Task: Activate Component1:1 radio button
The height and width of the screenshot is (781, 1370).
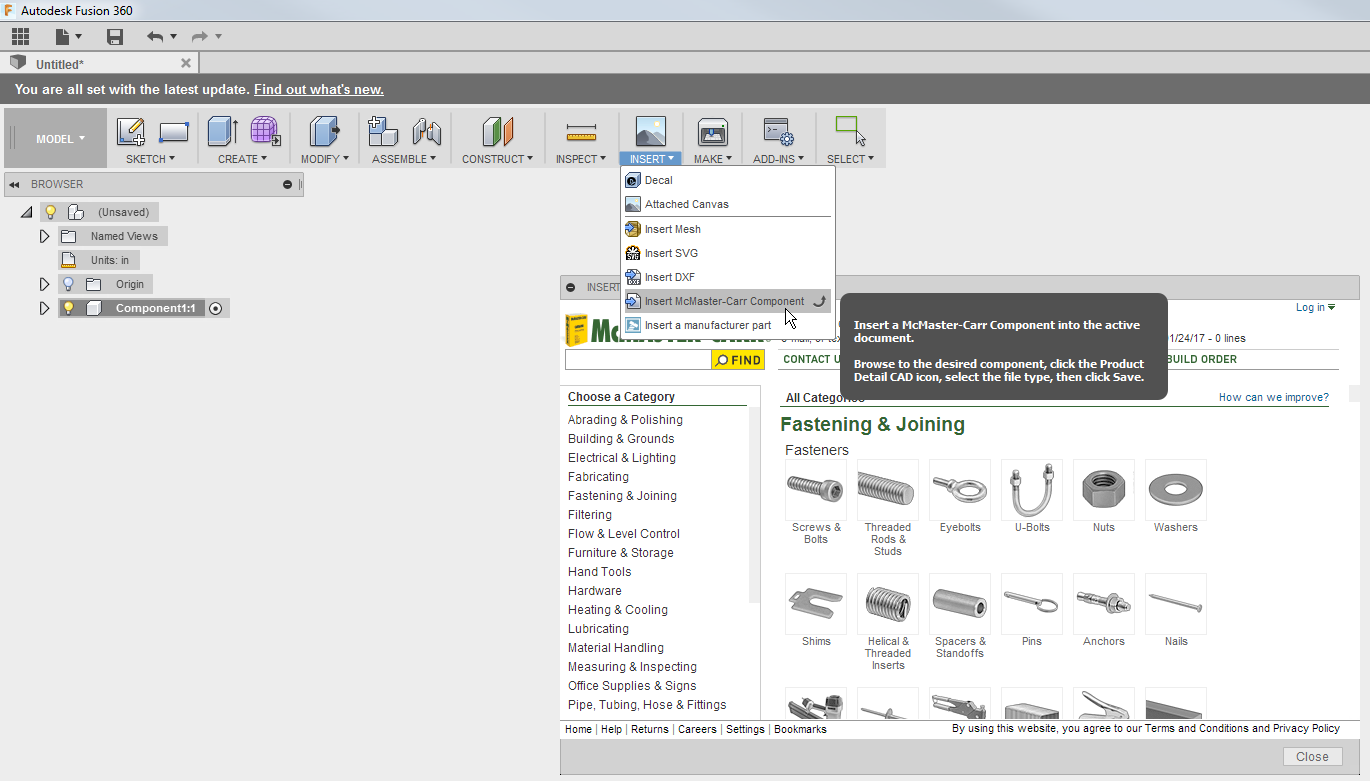Action: pos(215,308)
